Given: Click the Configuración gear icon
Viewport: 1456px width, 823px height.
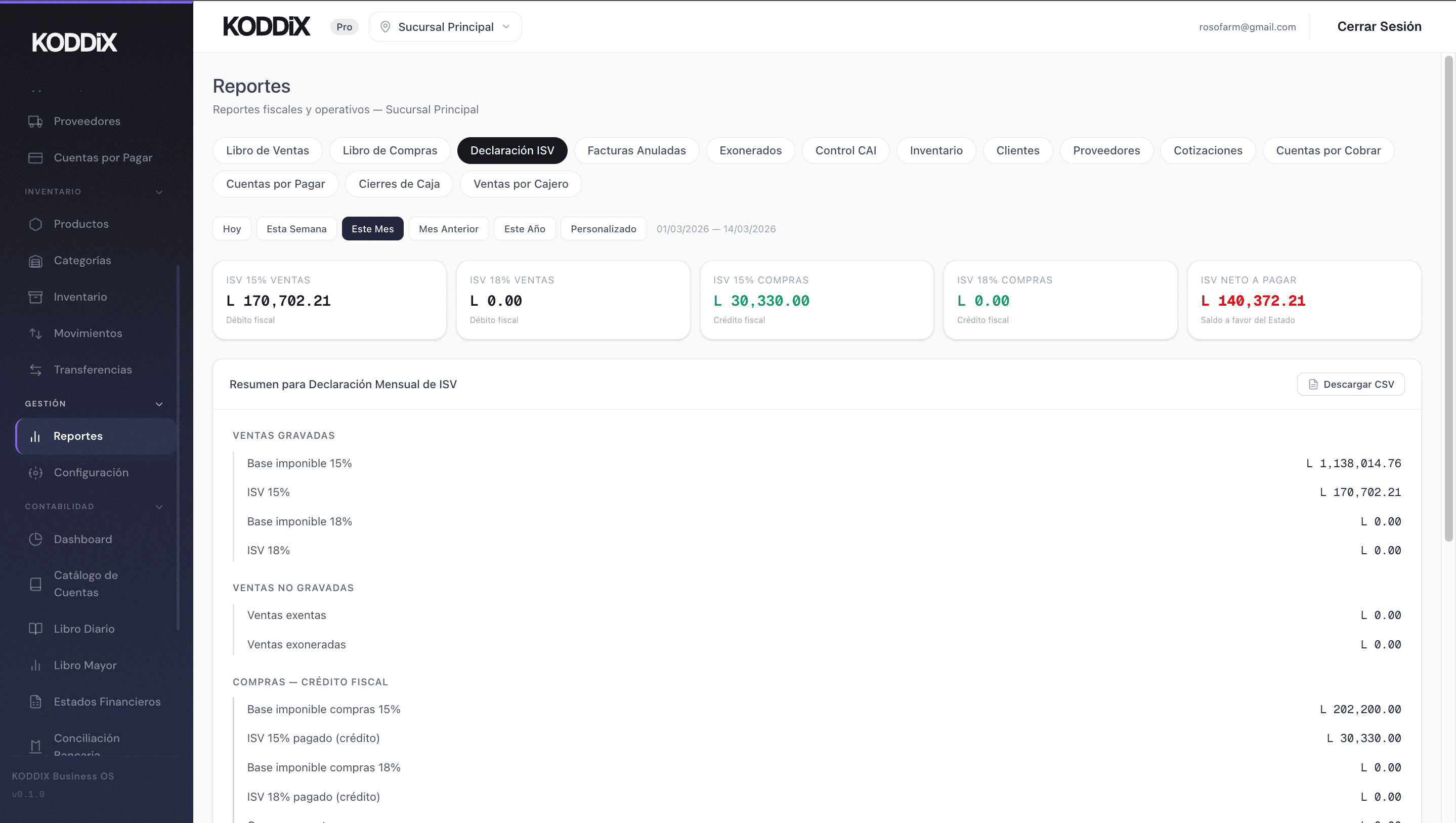Looking at the screenshot, I should [x=35, y=472].
